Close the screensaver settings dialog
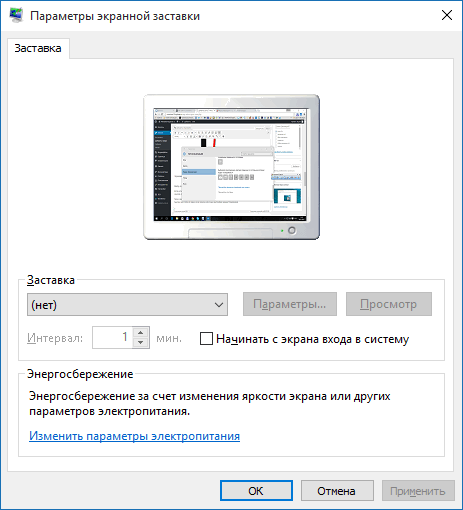463x510 pixels. [x=447, y=15]
